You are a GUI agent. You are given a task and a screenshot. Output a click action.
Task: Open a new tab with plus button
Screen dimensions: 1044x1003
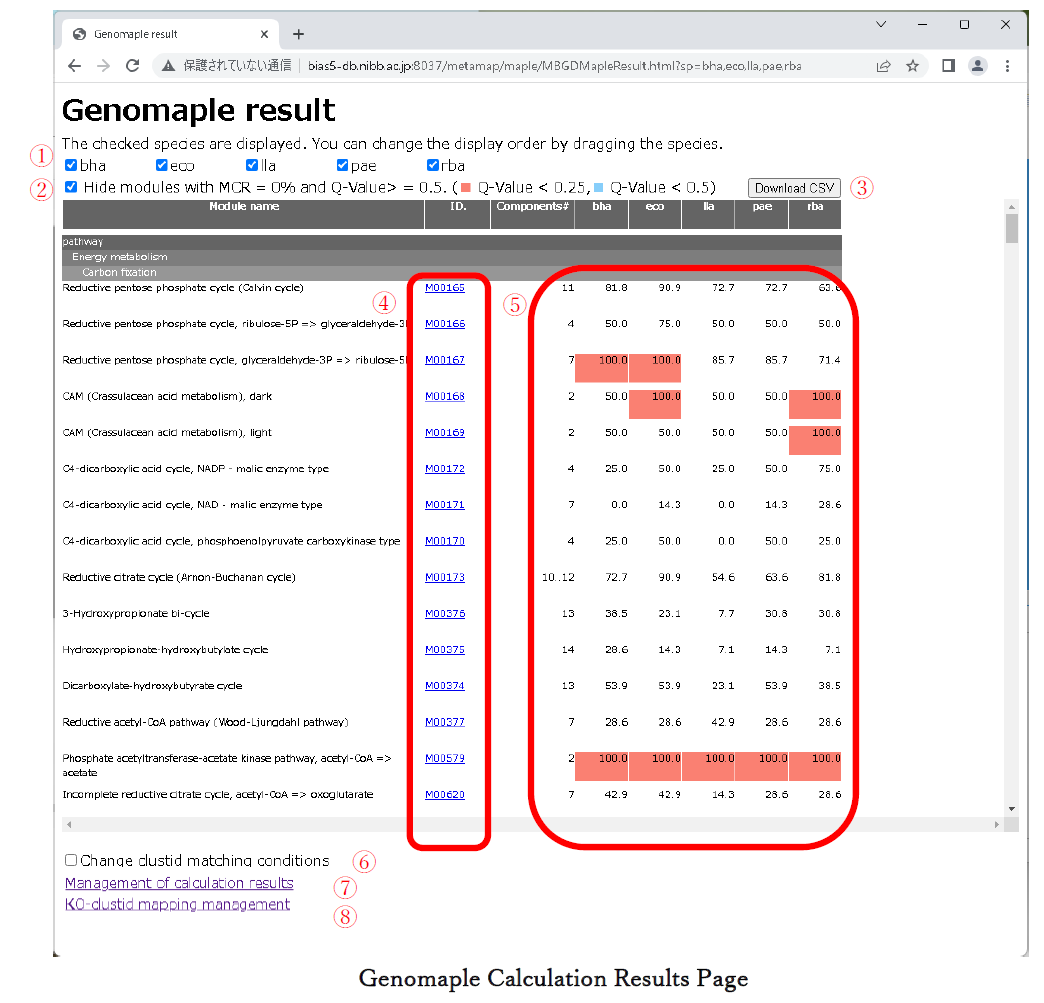coord(298,34)
